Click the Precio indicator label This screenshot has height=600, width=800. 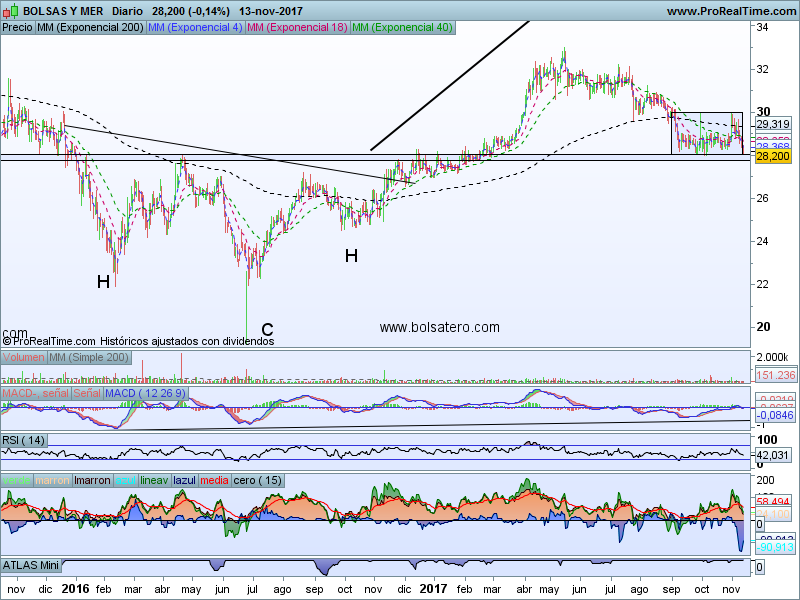pos(18,27)
